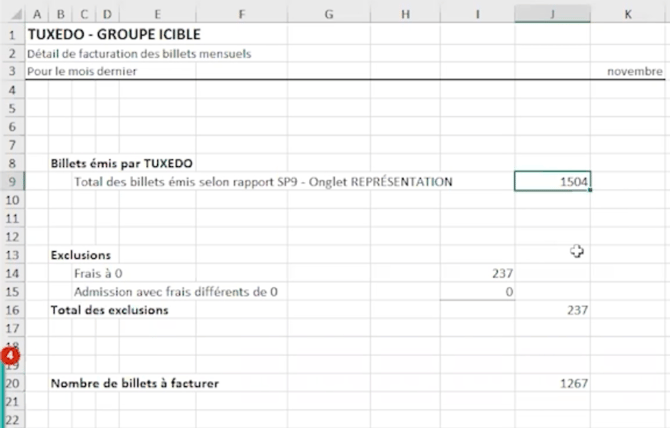Click the 237 total on 'Total des exclusions' row
The height and width of the screenshot is (428, 670).
pos(577,310)
